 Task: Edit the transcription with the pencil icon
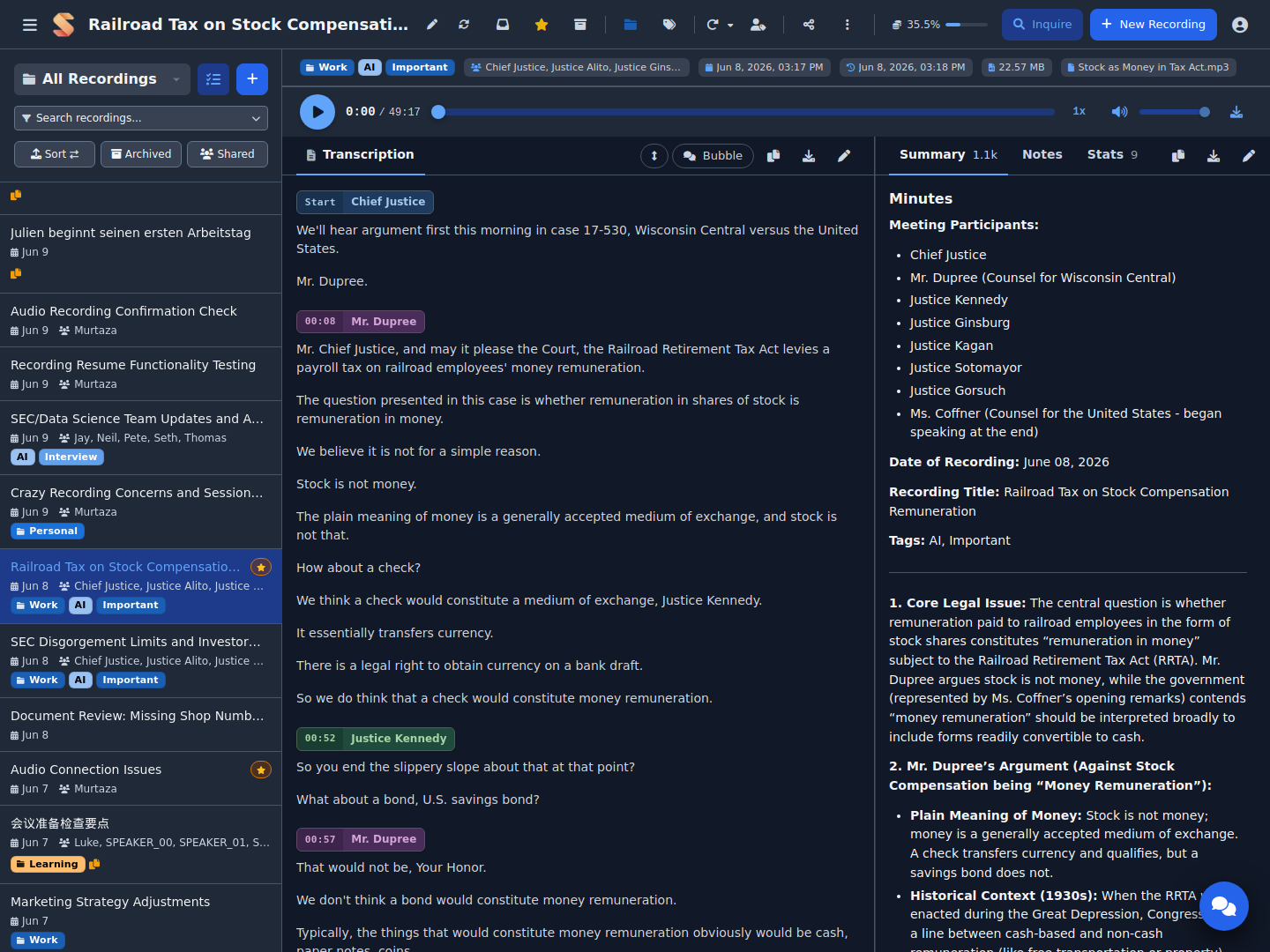pyautogui.click(x=844, y=156)
